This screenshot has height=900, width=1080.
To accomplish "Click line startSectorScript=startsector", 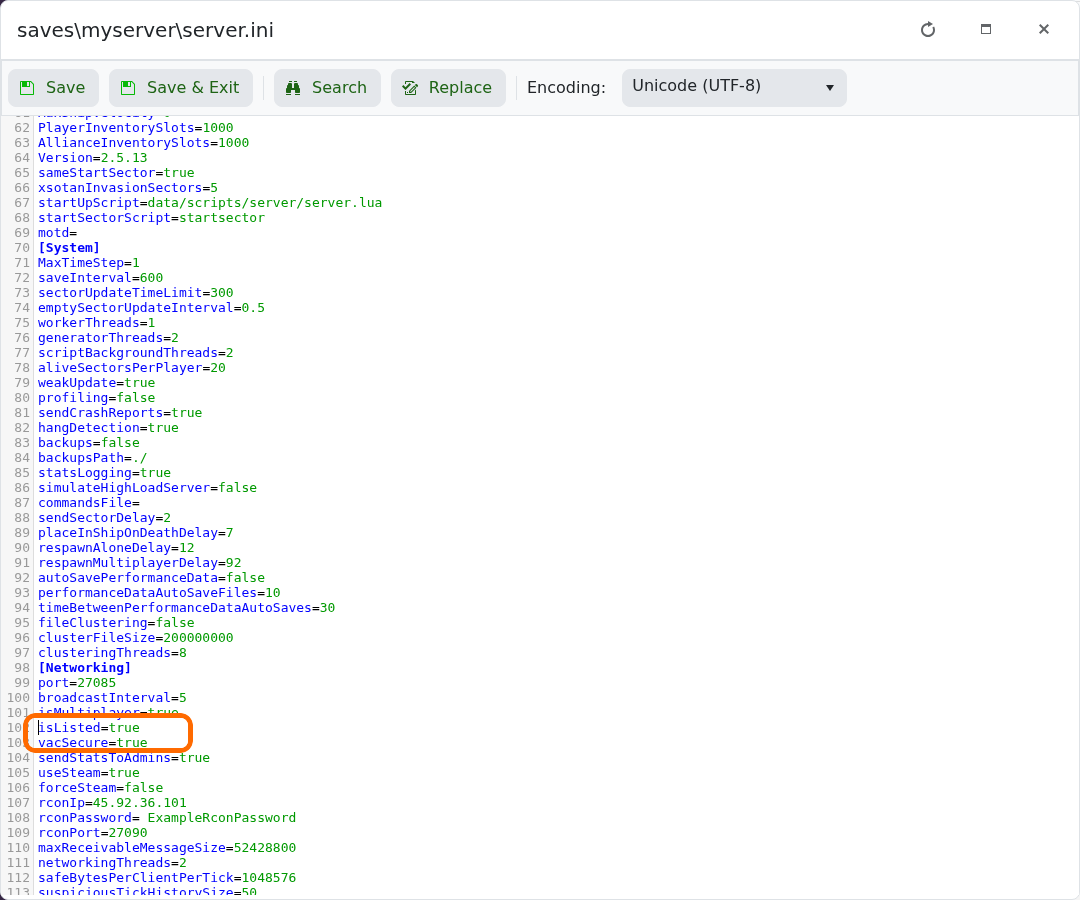I will [x=151, y=218].
